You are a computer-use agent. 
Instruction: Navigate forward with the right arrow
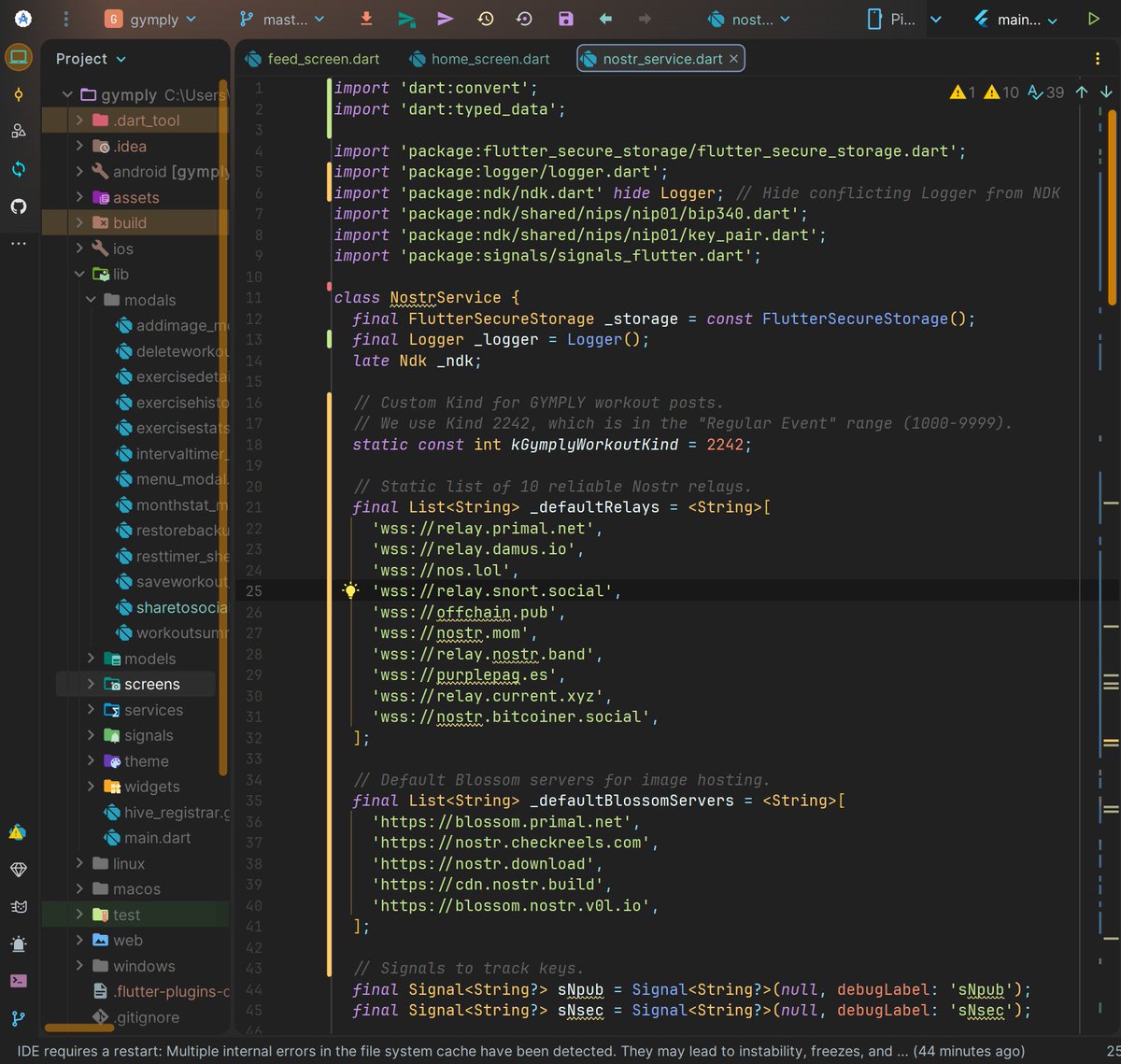tap(645, 19)
